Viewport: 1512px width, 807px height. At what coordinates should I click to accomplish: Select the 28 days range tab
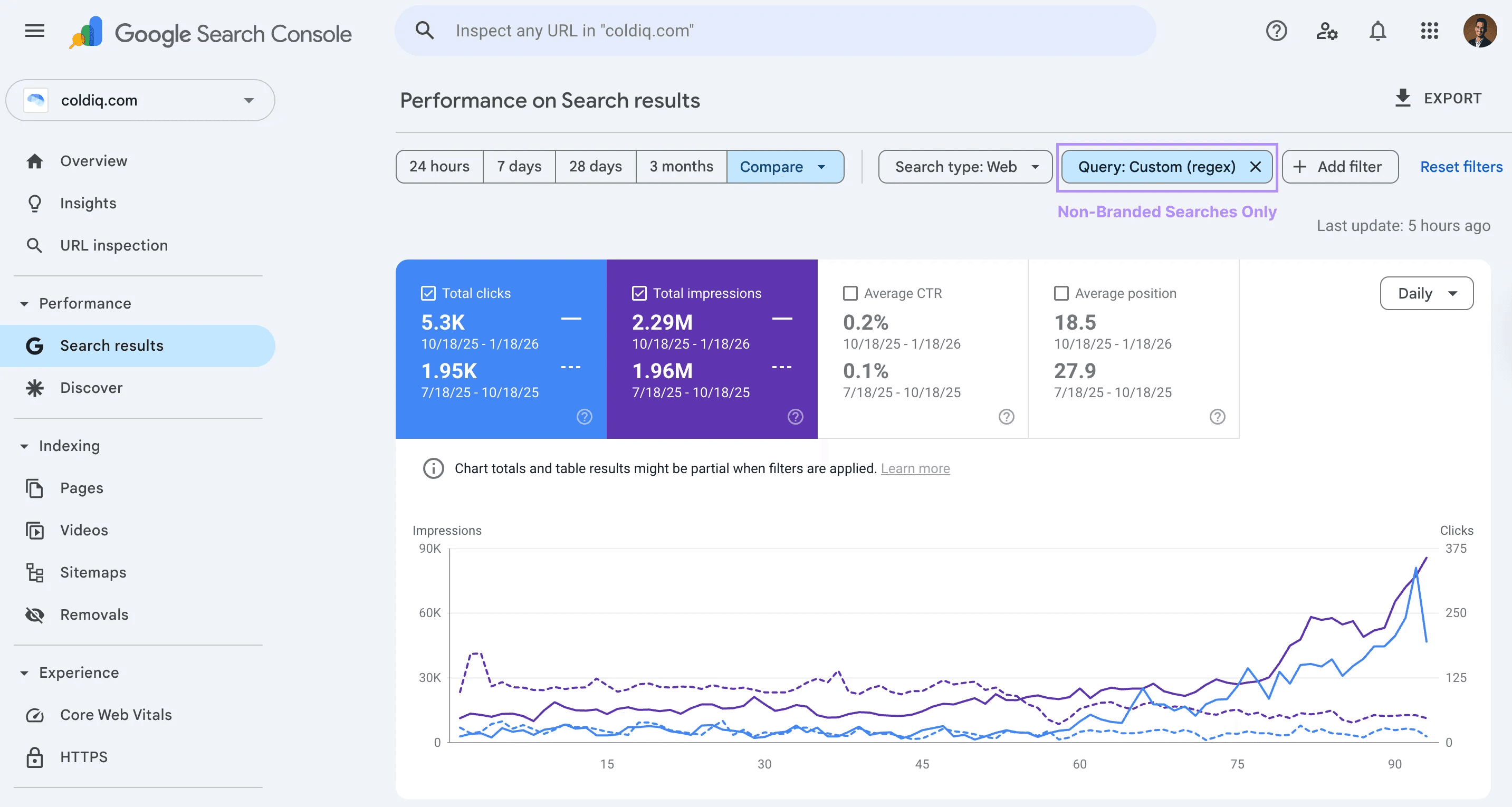tap(595, 167)
